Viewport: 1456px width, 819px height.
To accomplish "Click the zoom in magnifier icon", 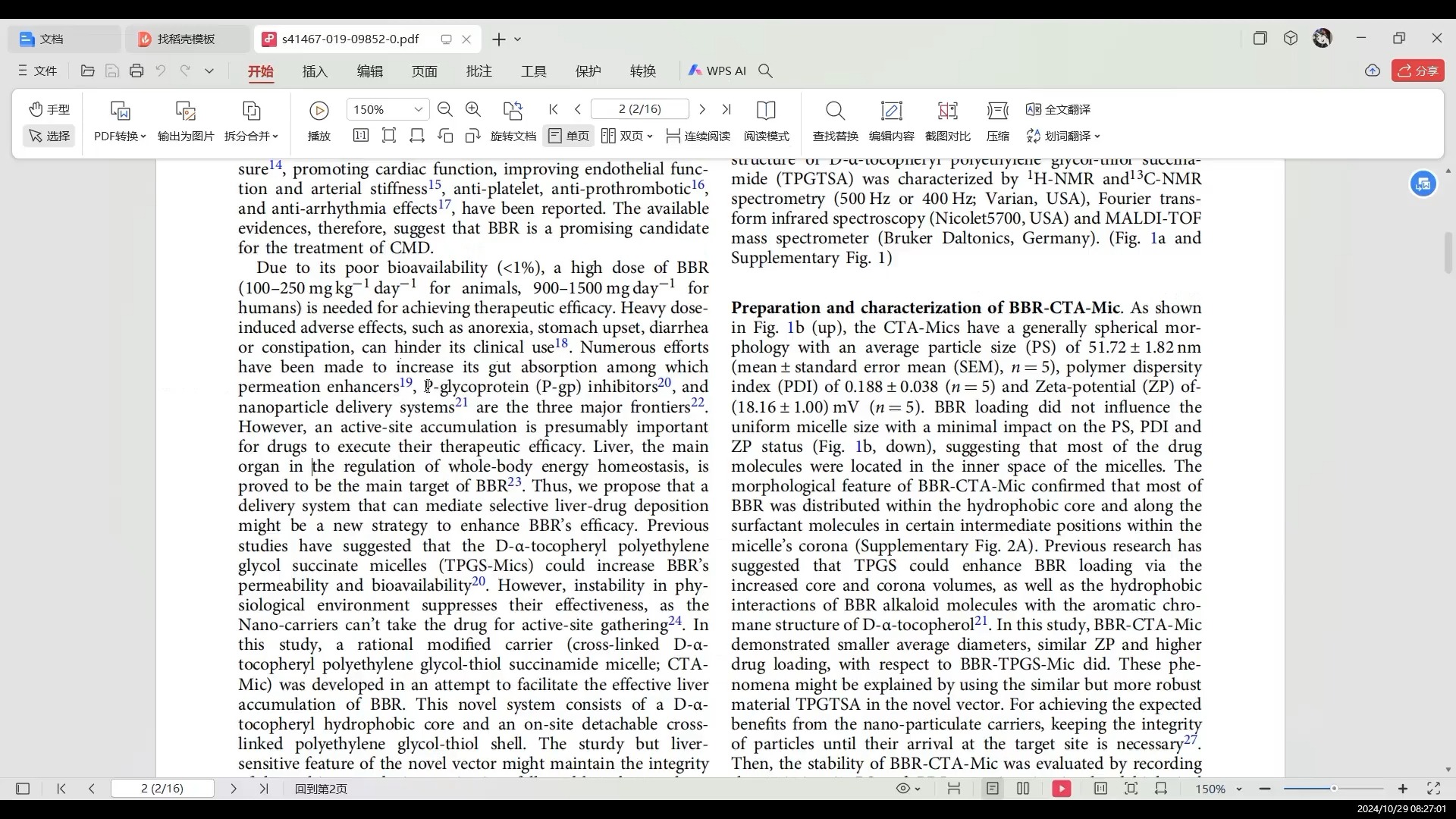I will point(473,110).
